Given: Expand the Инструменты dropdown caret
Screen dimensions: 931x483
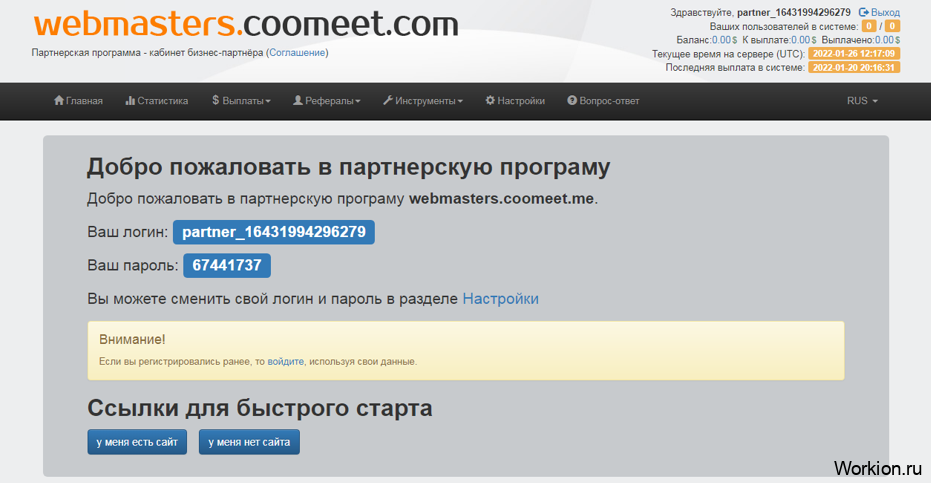Looking at the screenshot, I should [x=460, y=102].
